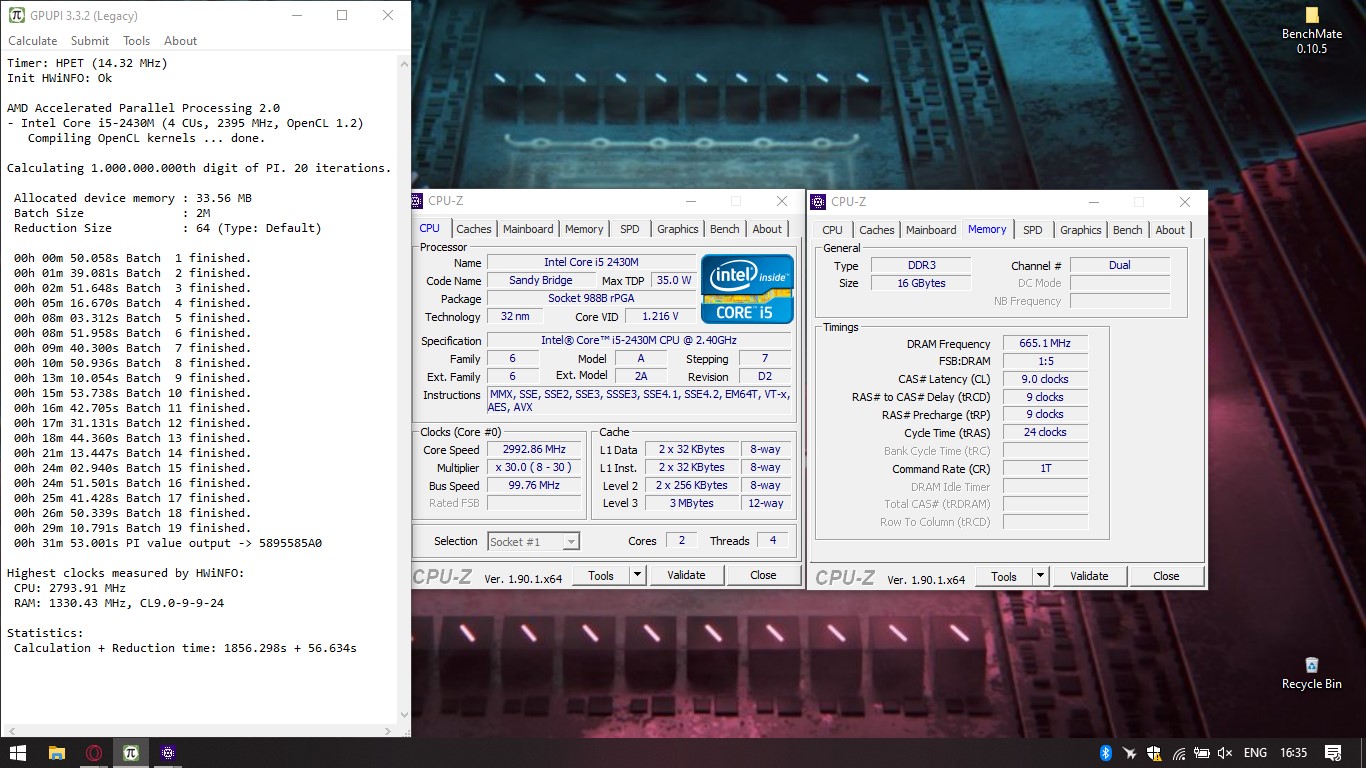This screenshot has width=1366, height=768.
Task: Click Tools button in left CPU-Z
Action: 601,575
